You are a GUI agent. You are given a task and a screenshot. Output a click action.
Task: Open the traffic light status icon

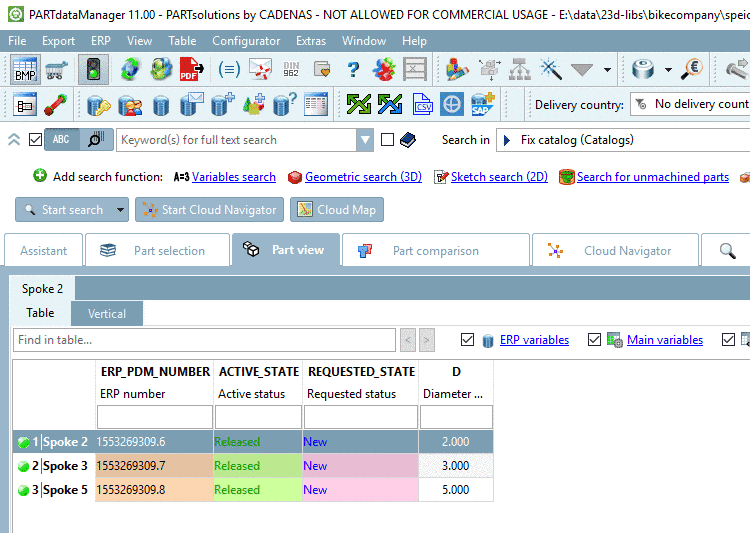point(93,69)
